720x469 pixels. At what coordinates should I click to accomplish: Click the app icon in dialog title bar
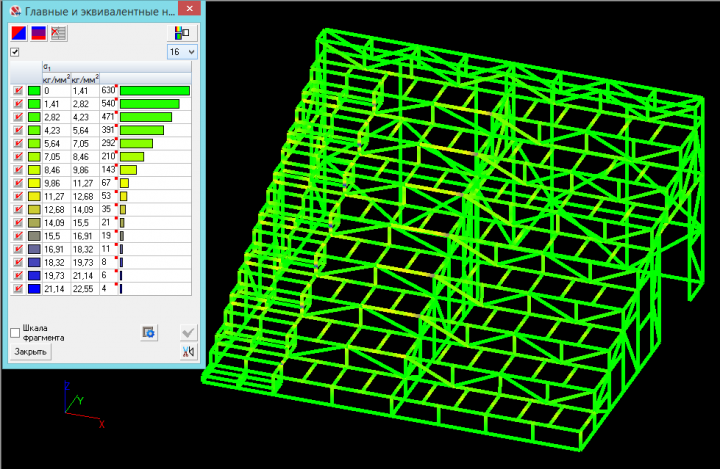[16, 11]
